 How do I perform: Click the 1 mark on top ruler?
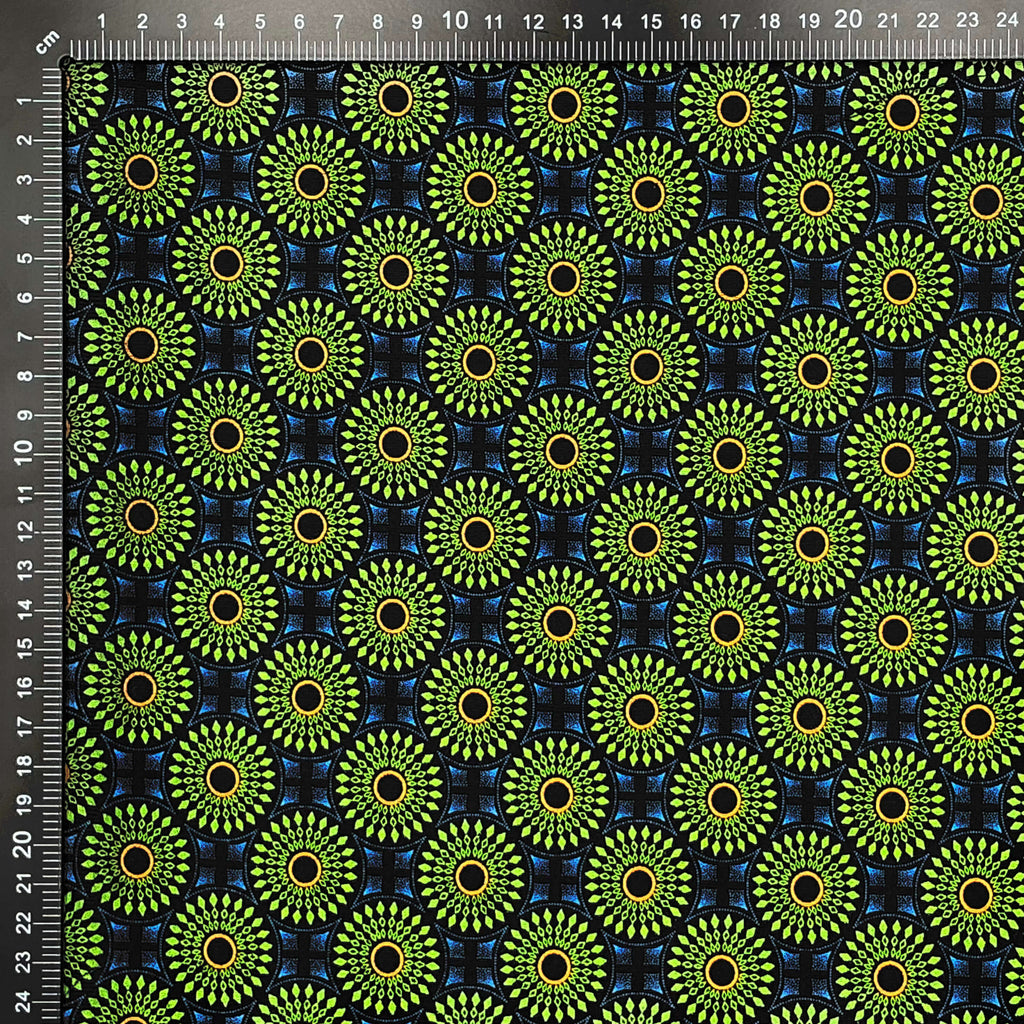(102, 22)
